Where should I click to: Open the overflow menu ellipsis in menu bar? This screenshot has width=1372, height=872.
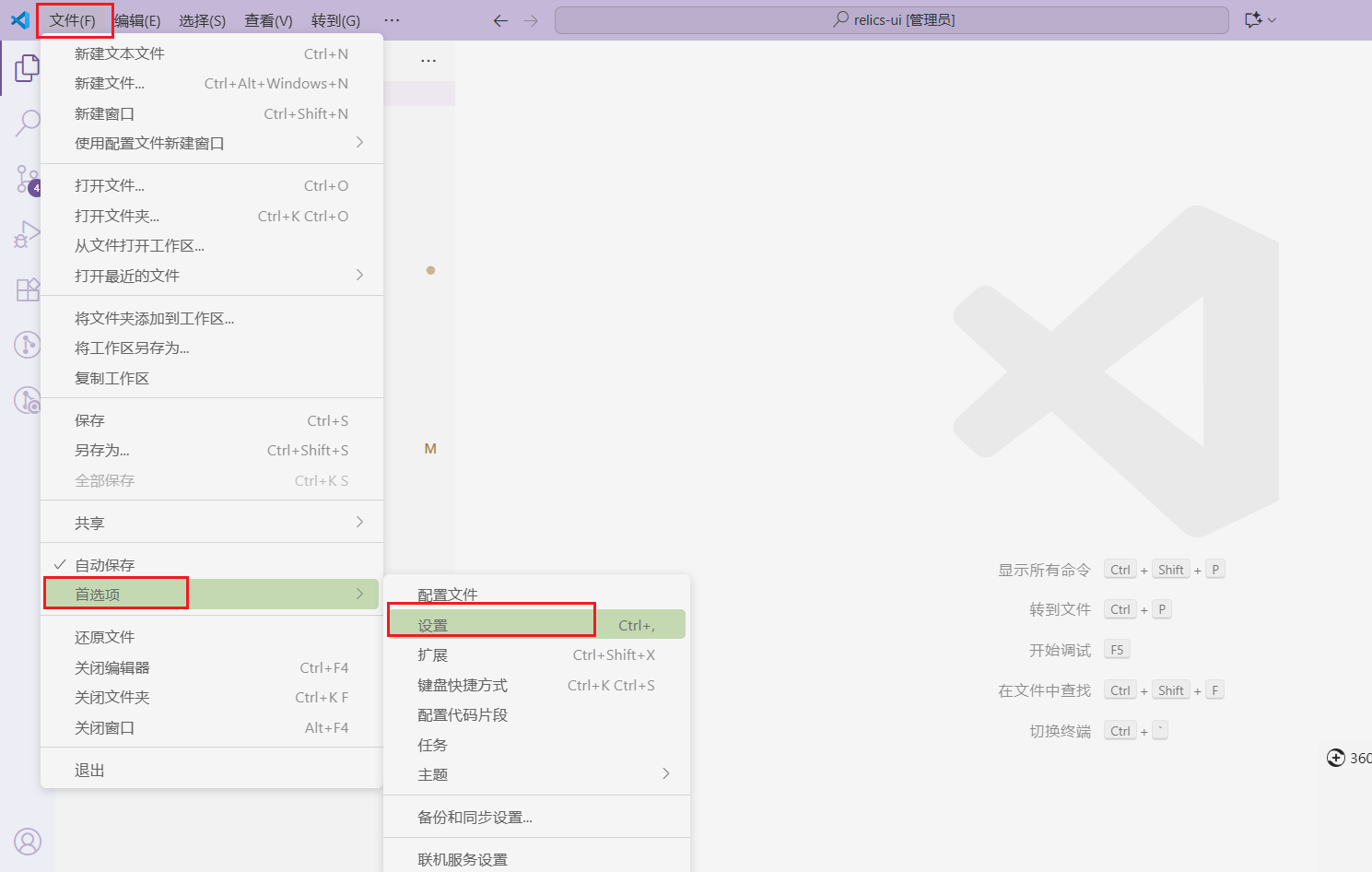[392, 20]
